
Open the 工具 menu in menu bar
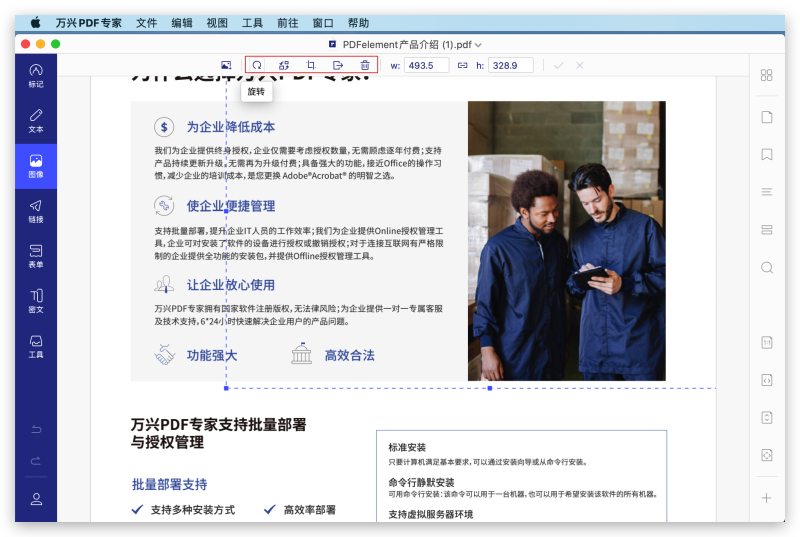click(x=253, y=22)
